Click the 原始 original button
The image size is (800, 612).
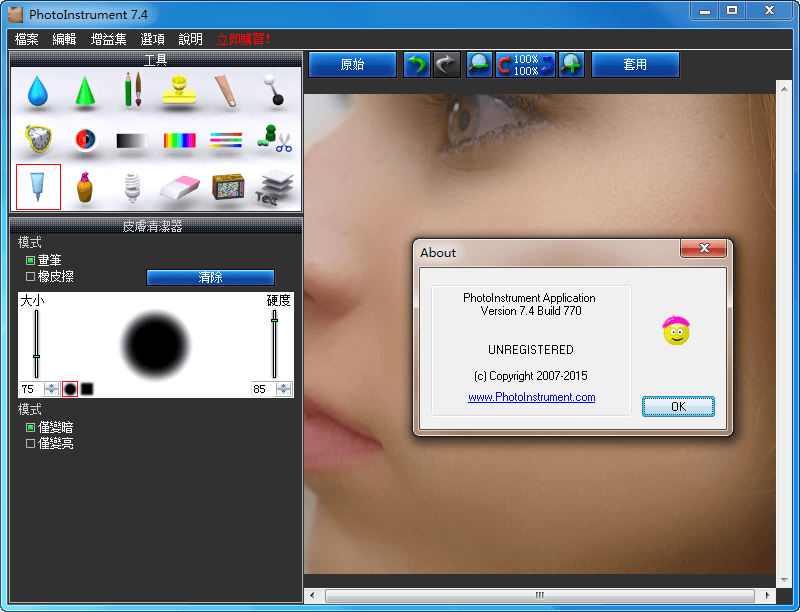(353, 65)
